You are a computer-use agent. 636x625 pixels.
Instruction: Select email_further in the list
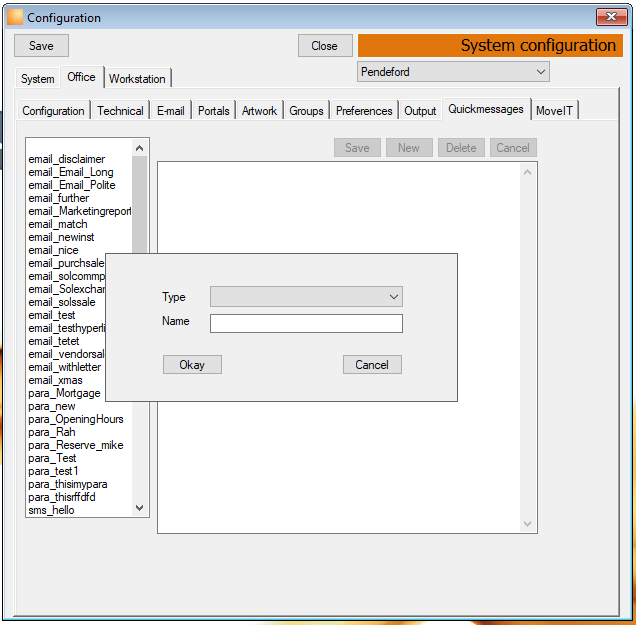(58, 198)
